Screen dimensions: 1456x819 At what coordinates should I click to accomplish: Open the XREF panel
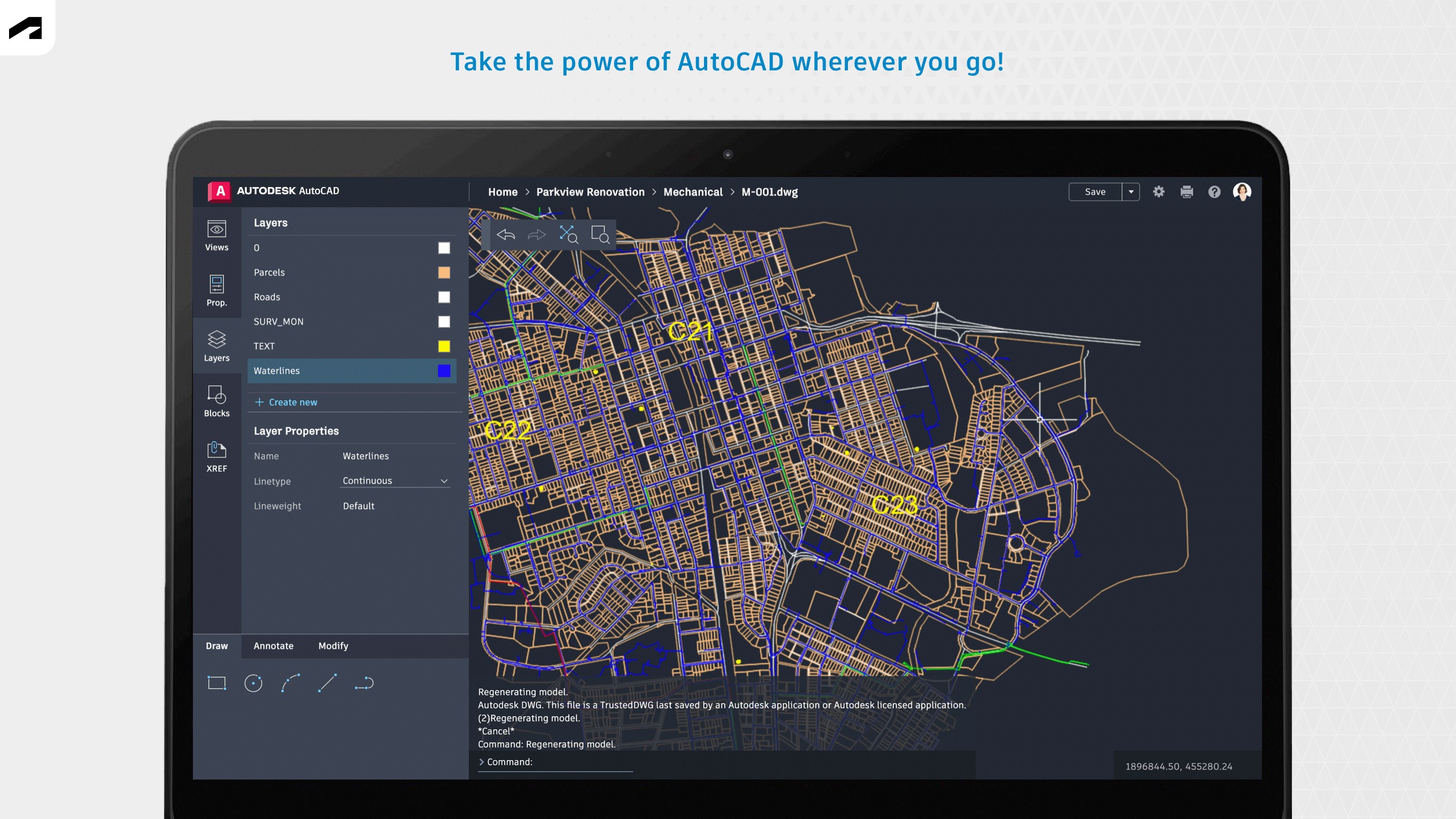point(216,456)
